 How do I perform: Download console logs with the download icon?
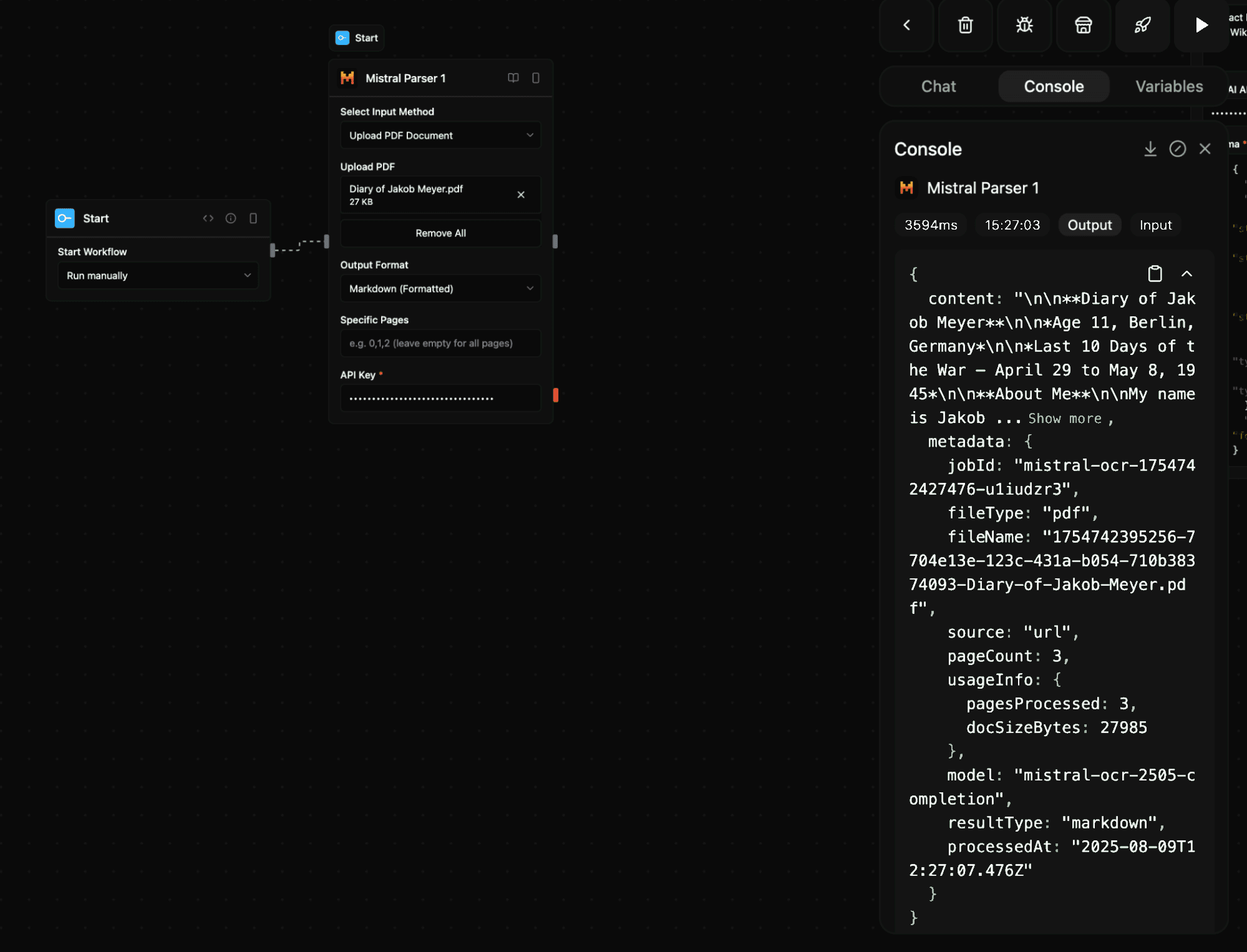1150,148
